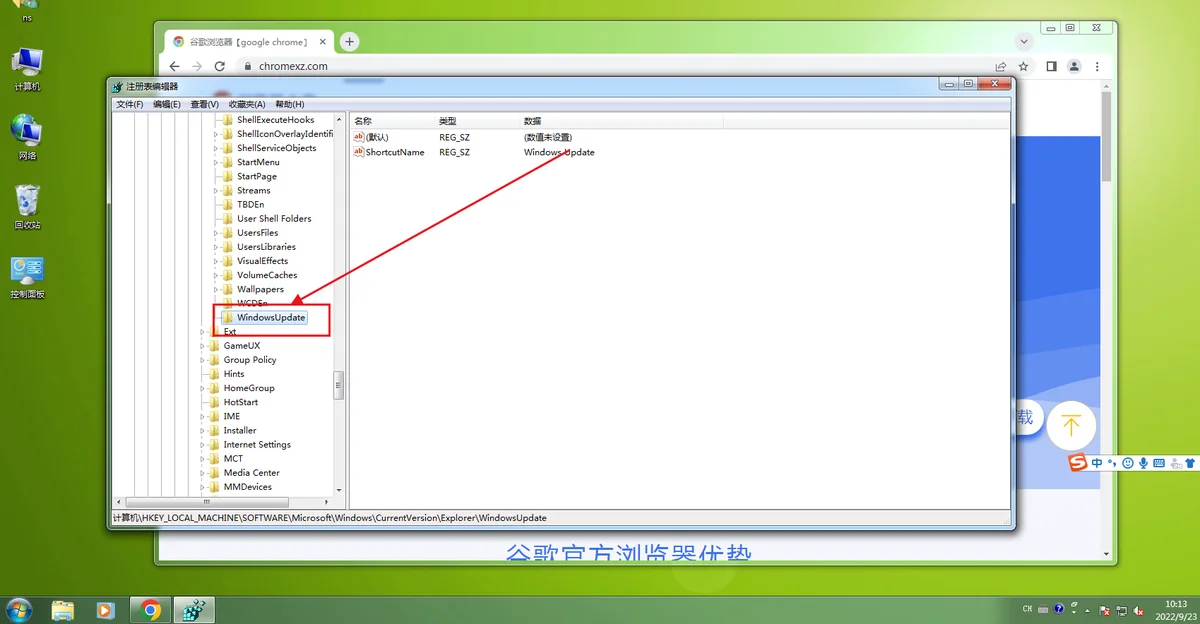Open the 编辑(E) menu
The height and width of the screenshot is (624, 1200).
167,104
